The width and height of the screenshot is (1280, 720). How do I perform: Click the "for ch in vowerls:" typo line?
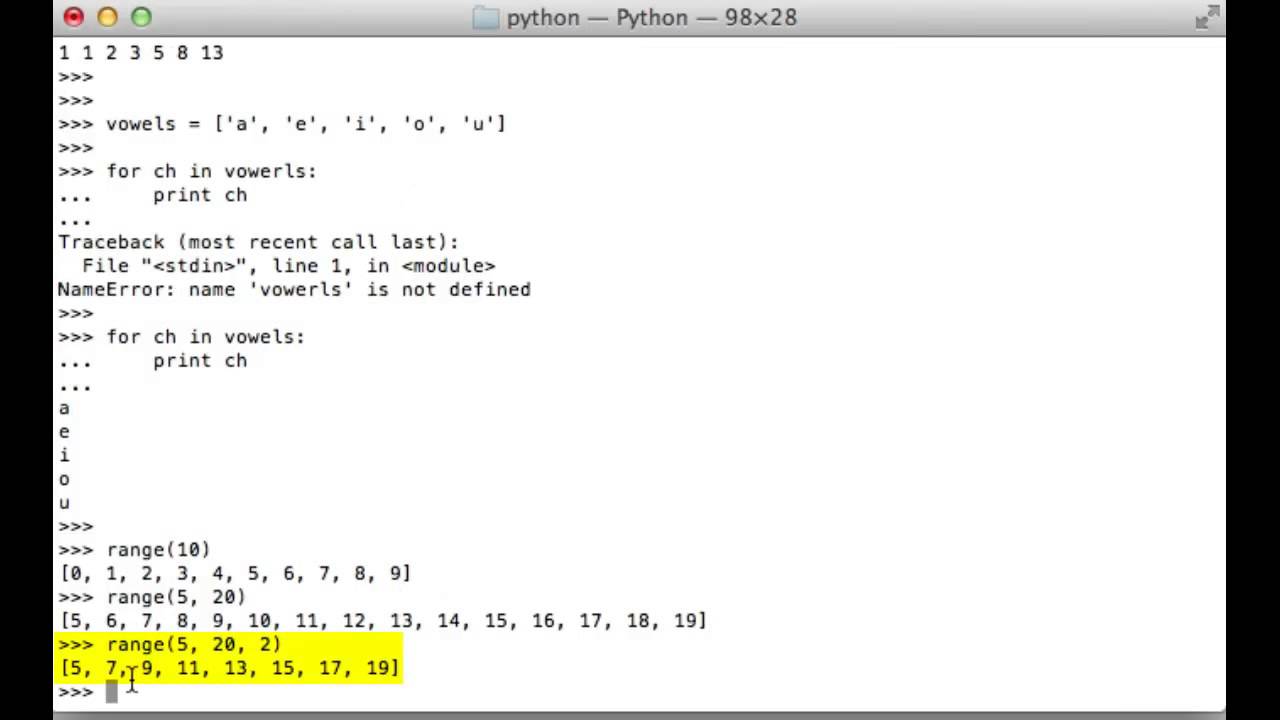(211, 171)
